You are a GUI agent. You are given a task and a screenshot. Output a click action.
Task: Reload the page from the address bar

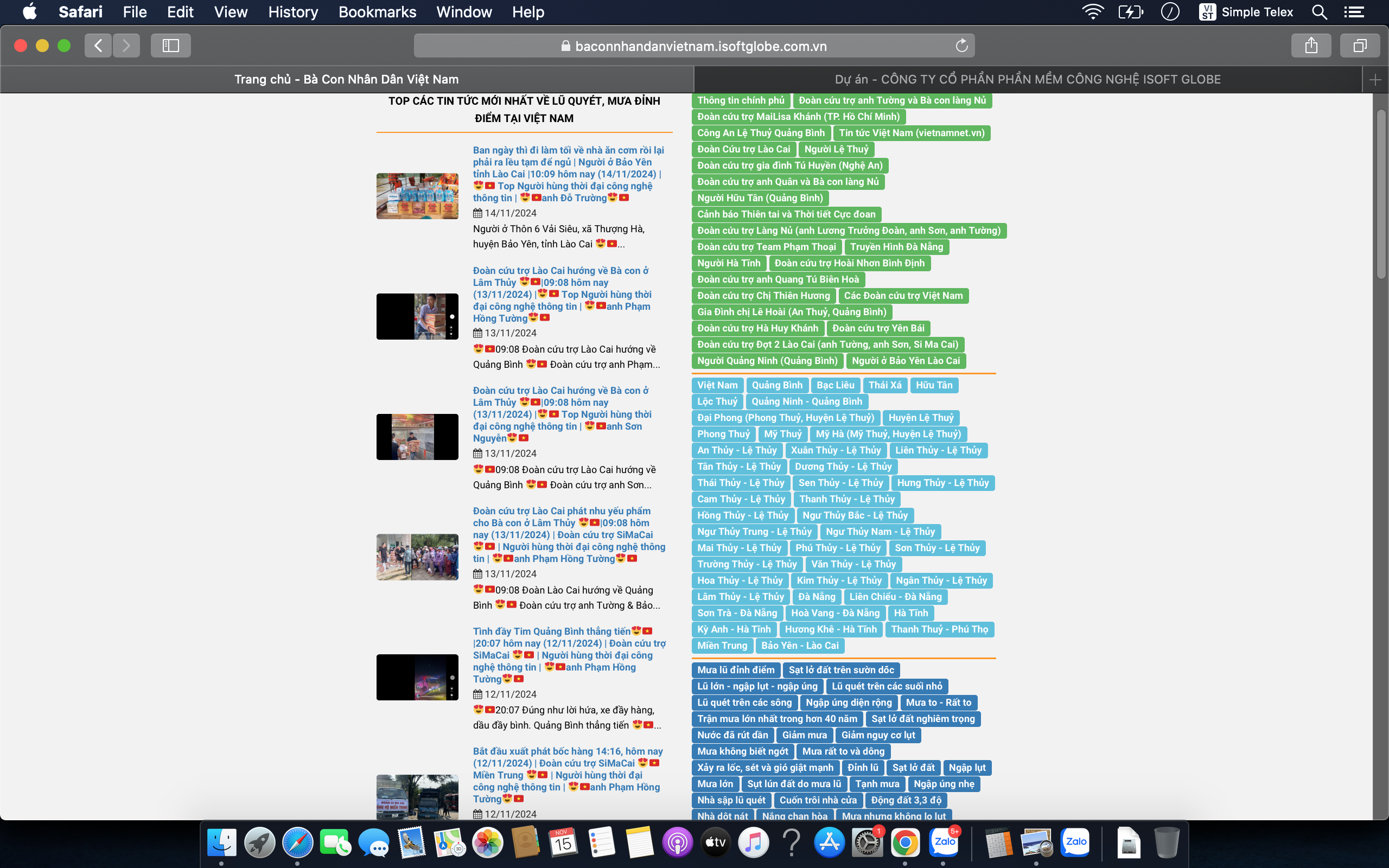961,46
